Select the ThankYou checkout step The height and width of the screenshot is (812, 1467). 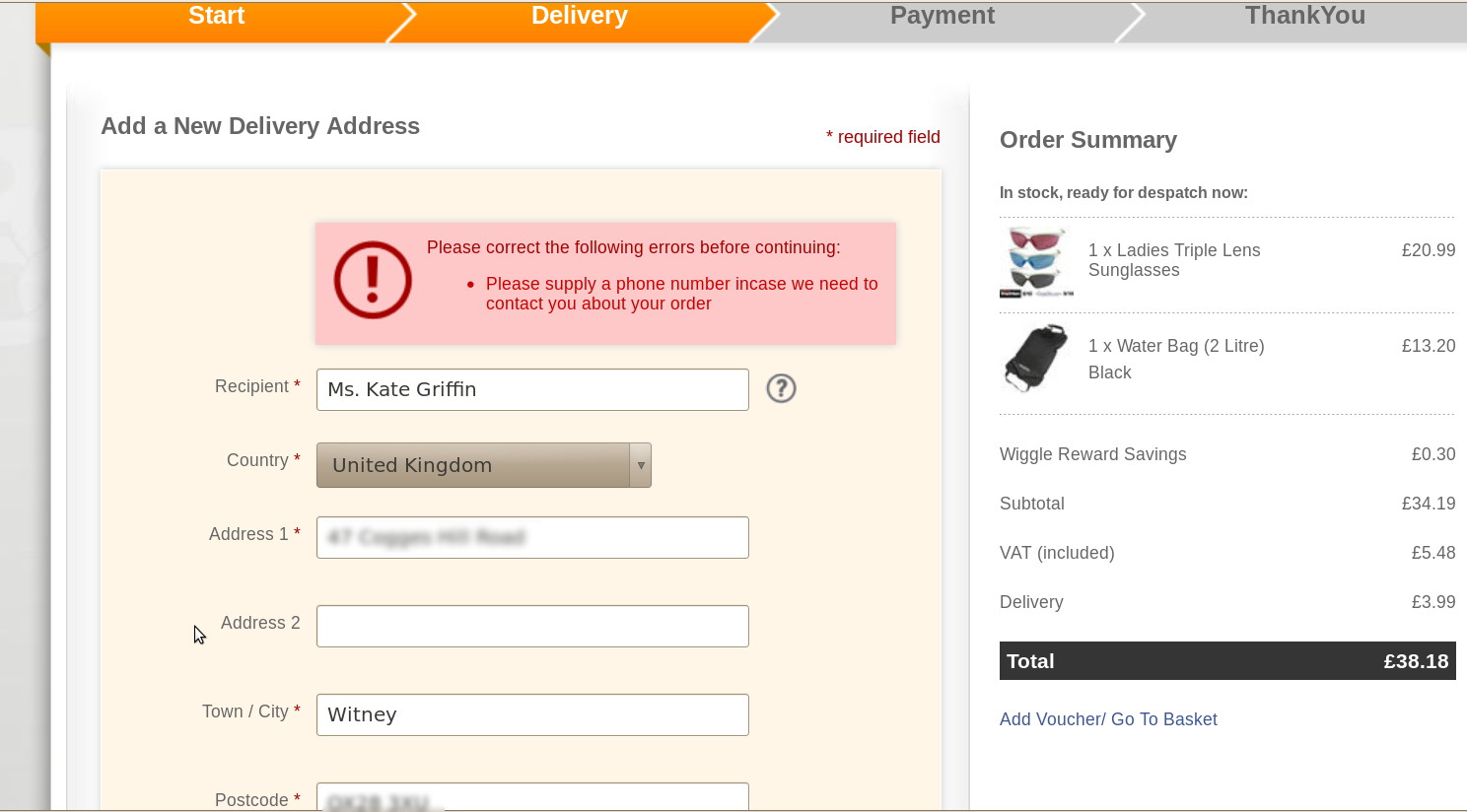pos(1304,18)
